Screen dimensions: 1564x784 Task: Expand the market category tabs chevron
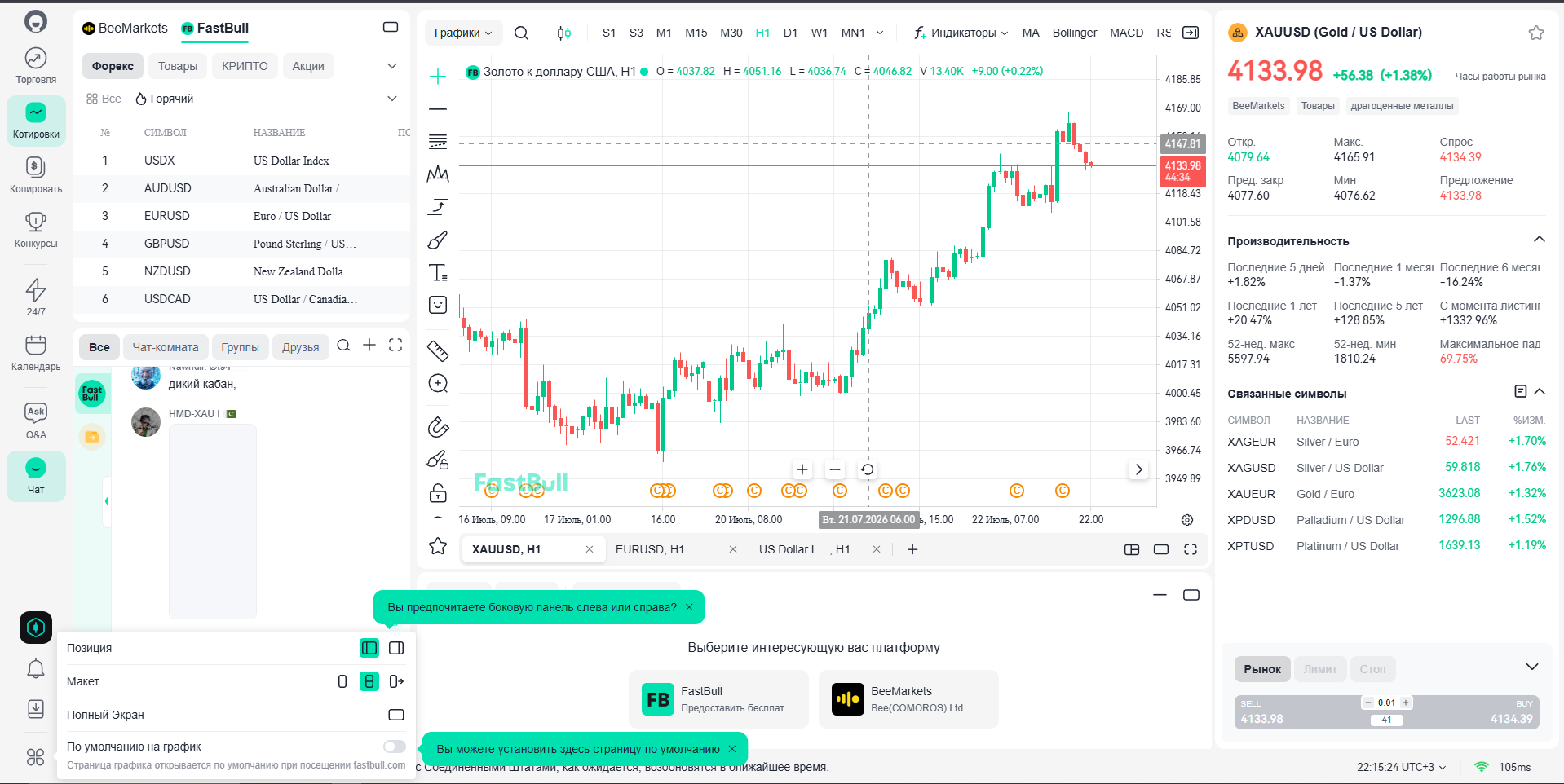coord(392,66)
